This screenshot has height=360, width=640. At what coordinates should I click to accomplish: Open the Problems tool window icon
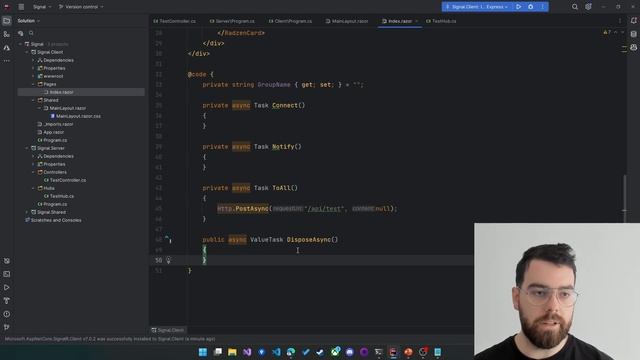(x=7, y=314)
